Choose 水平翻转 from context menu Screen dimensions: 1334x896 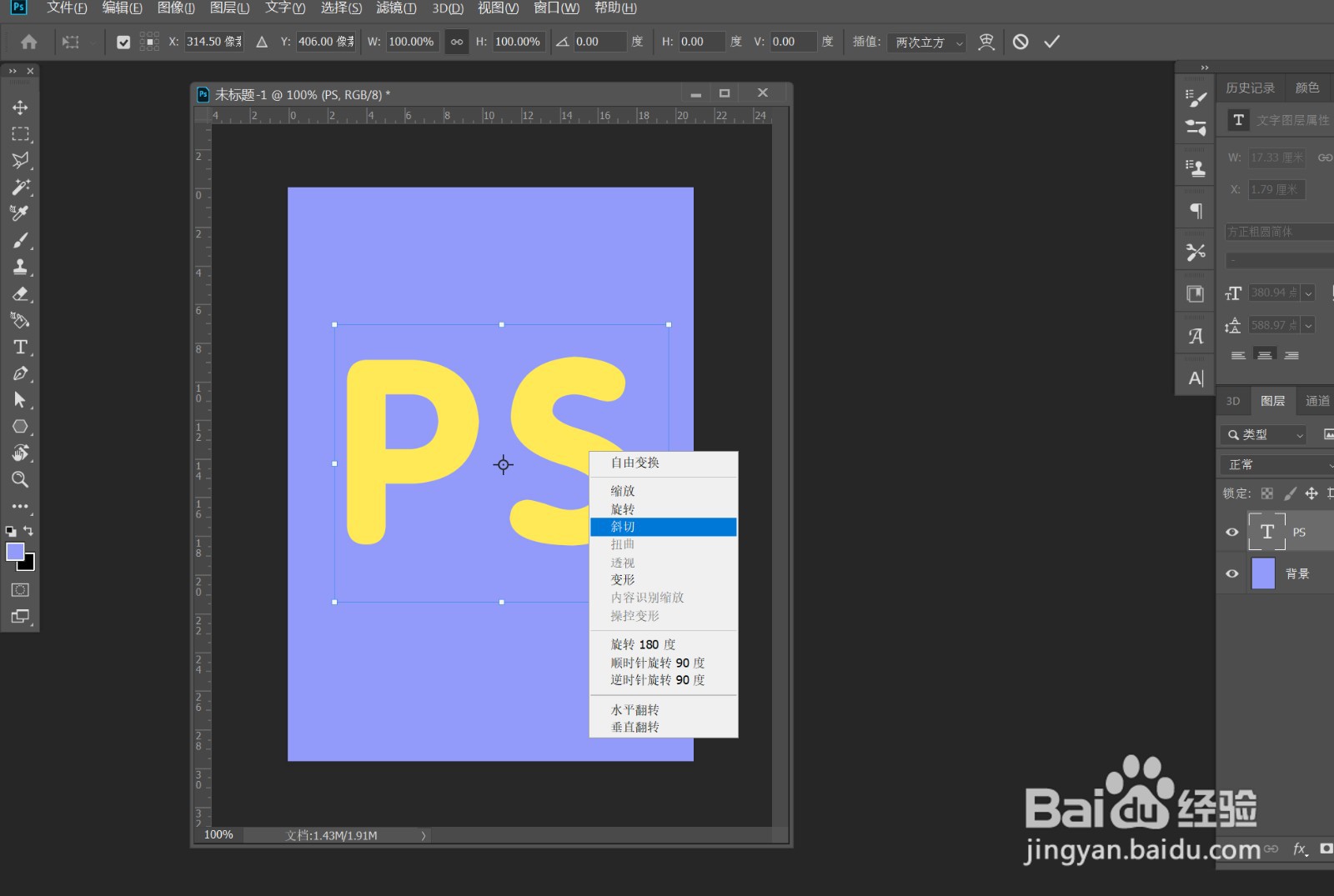click(x=663, y=710)
